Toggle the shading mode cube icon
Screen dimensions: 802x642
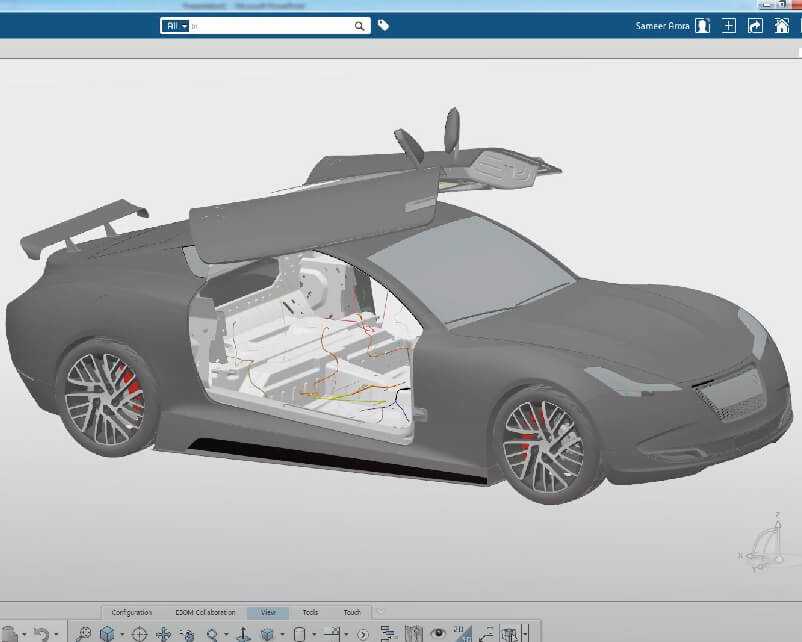(x=266, y=633)
